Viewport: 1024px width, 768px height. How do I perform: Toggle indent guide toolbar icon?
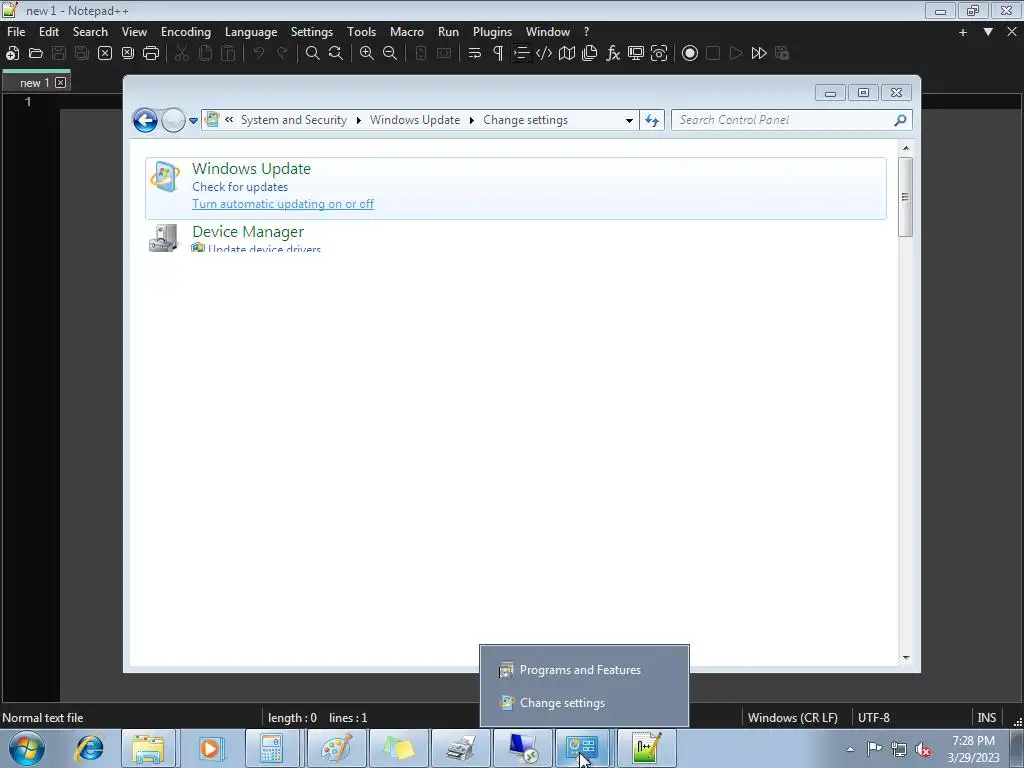point(520,54)
